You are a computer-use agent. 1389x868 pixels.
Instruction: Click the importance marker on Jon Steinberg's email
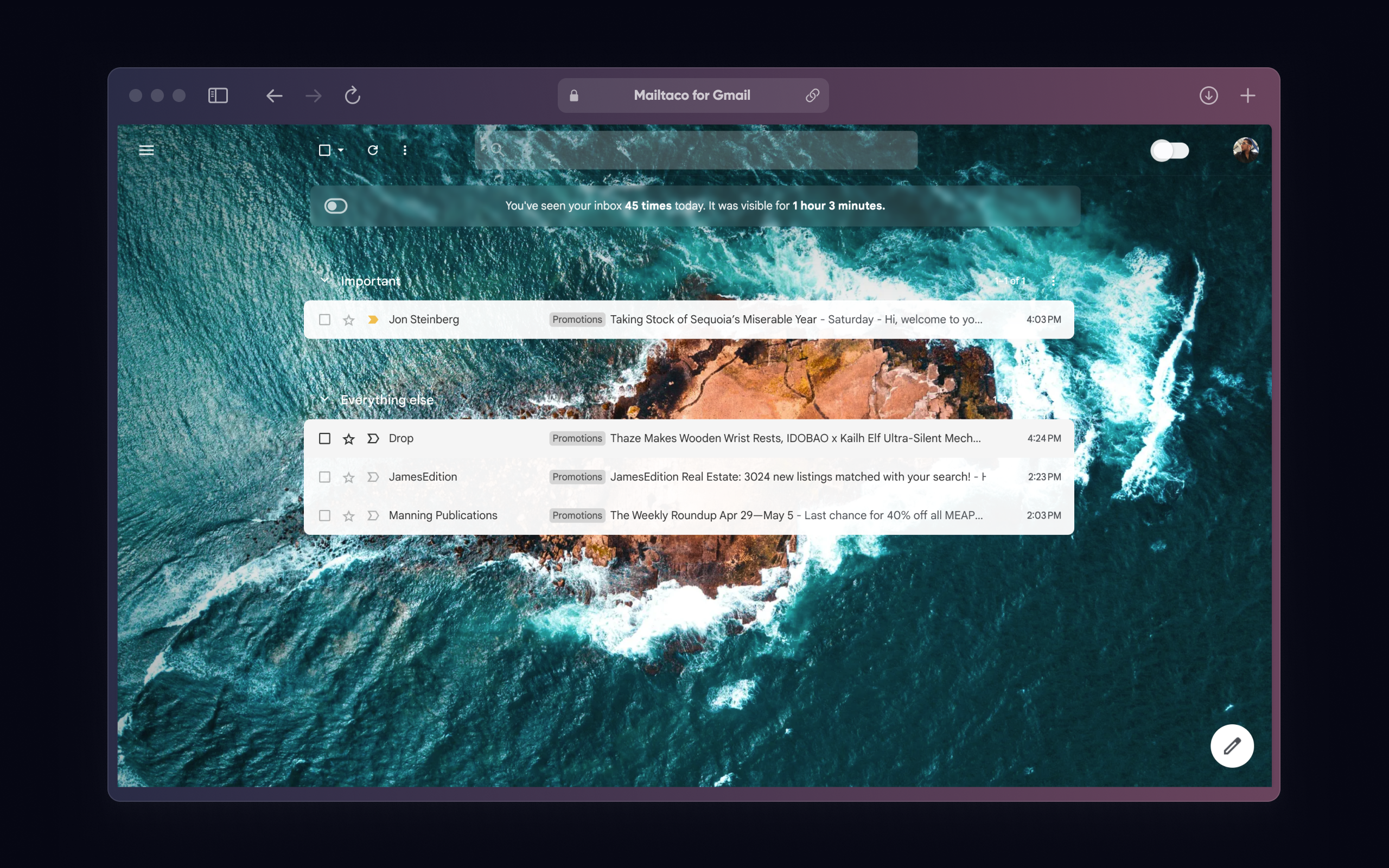(x=373, y=319)
